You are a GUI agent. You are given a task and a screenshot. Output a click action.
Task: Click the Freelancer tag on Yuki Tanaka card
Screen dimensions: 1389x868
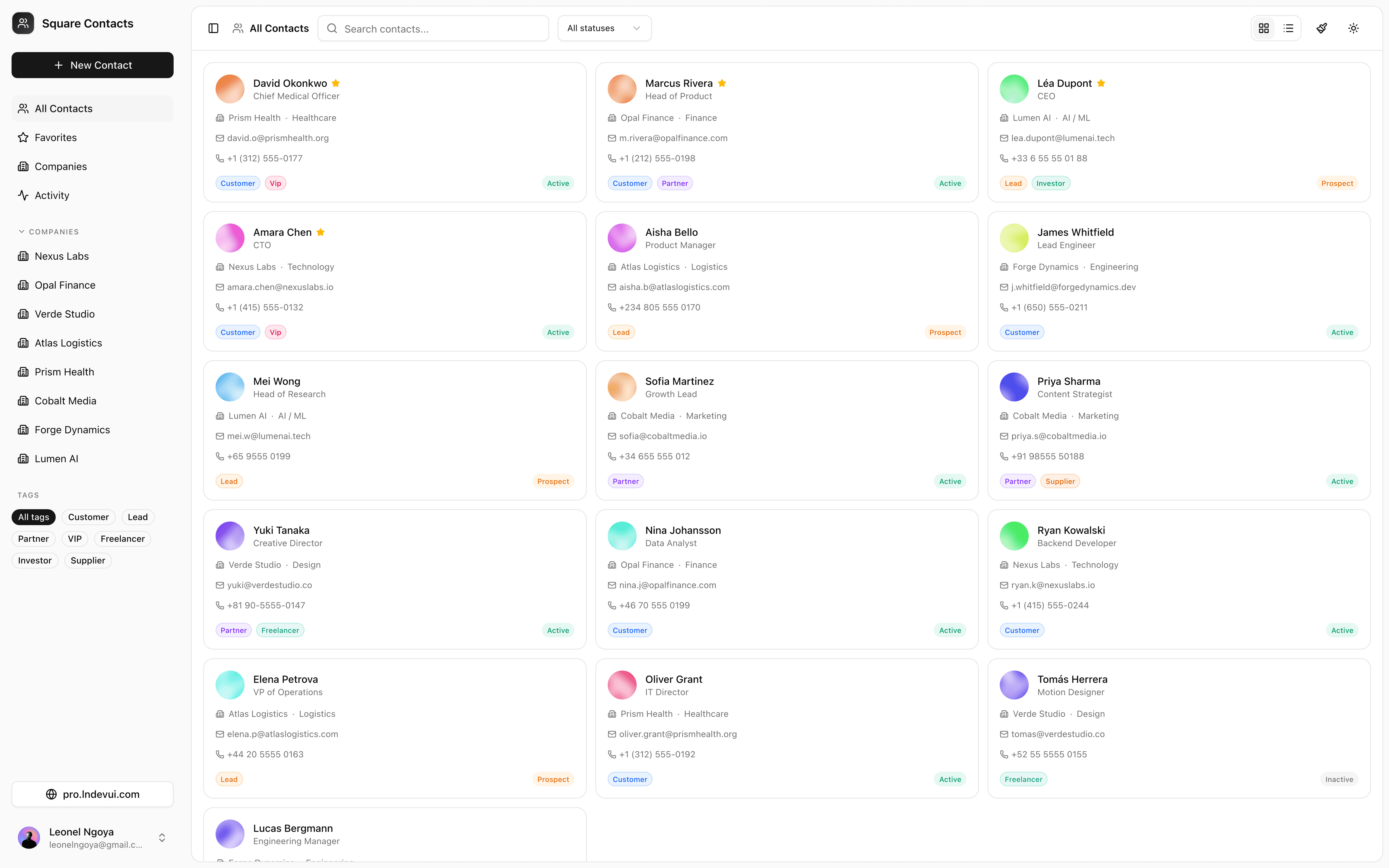coord(280,630)
